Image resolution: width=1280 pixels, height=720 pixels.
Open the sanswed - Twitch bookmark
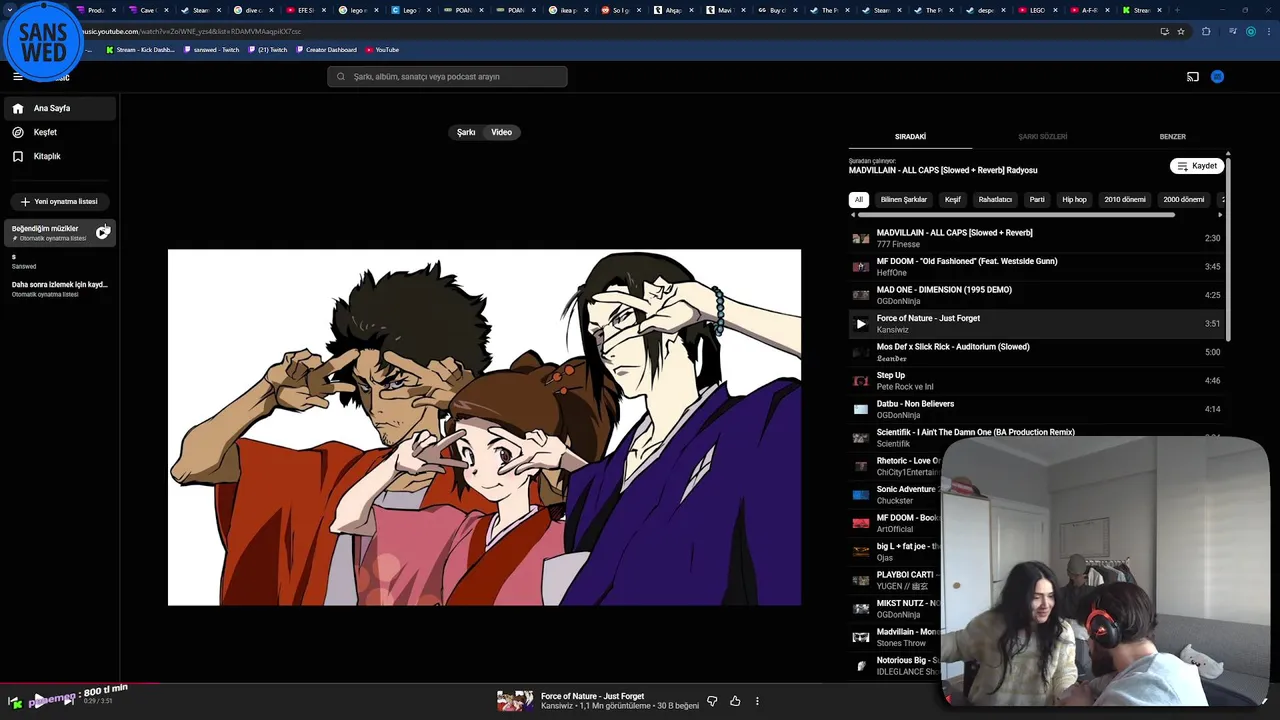coord(212,49)
